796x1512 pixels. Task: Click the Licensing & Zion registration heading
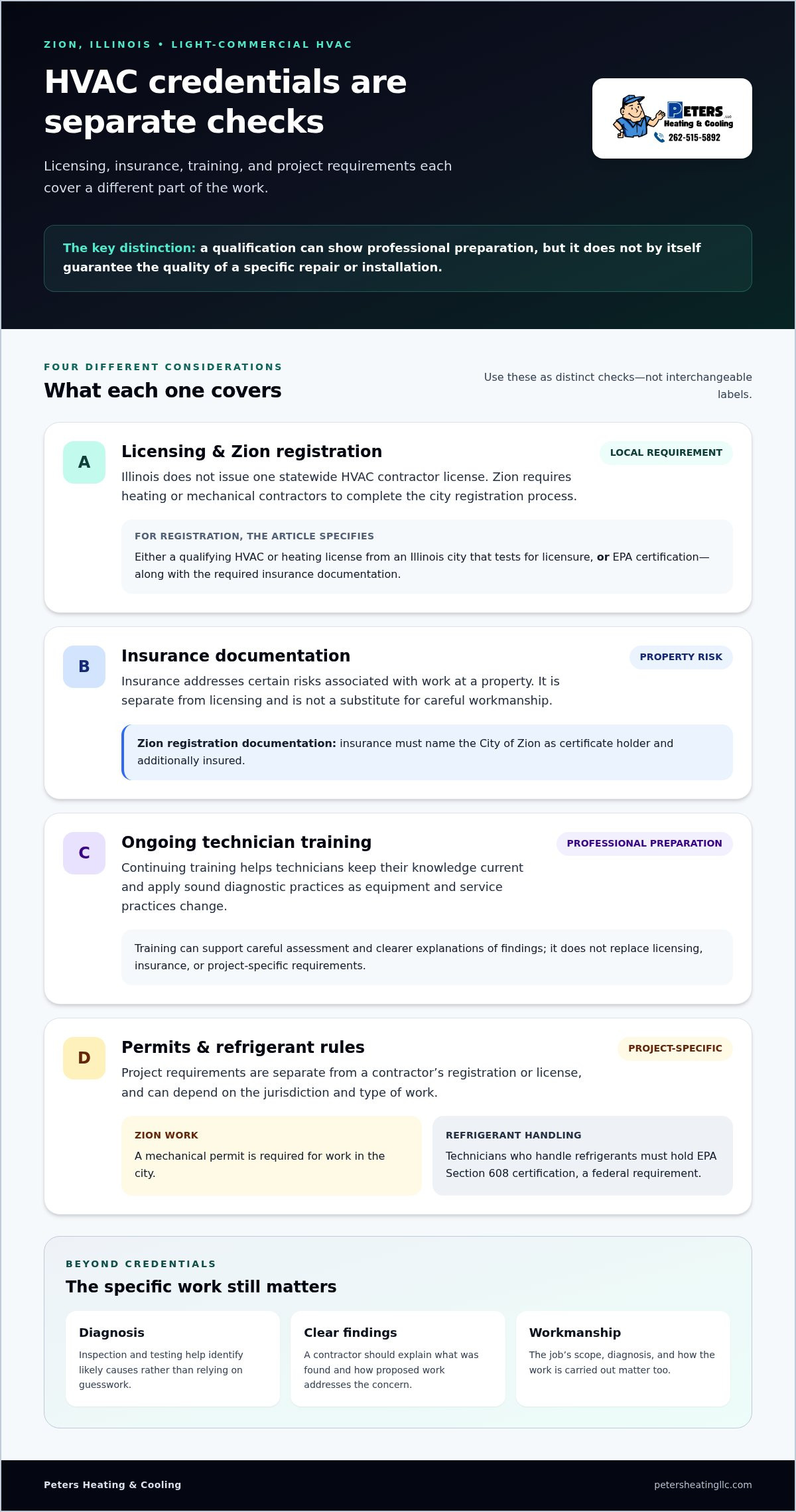click(x=251, y=452)
